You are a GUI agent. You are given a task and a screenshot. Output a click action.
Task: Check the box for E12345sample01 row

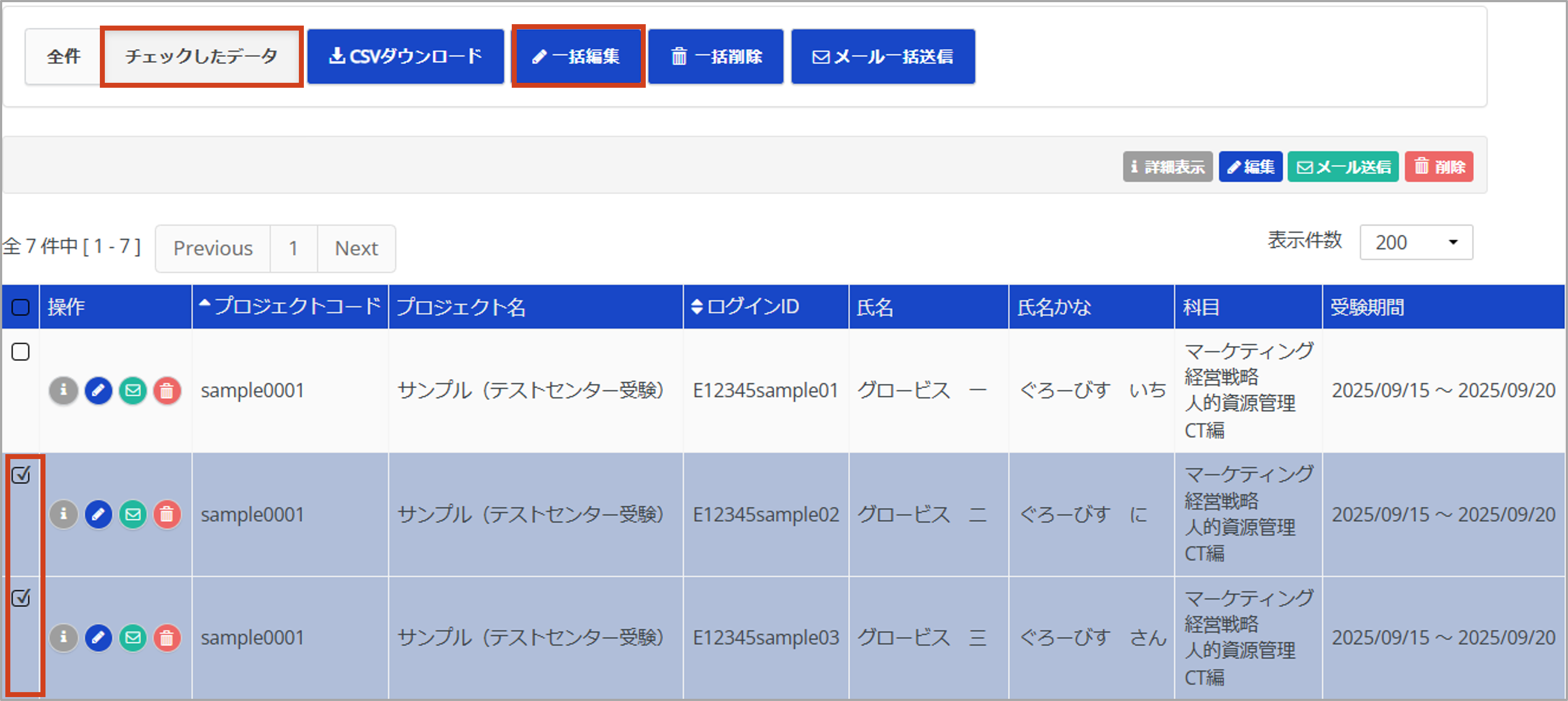pos(21,352)
